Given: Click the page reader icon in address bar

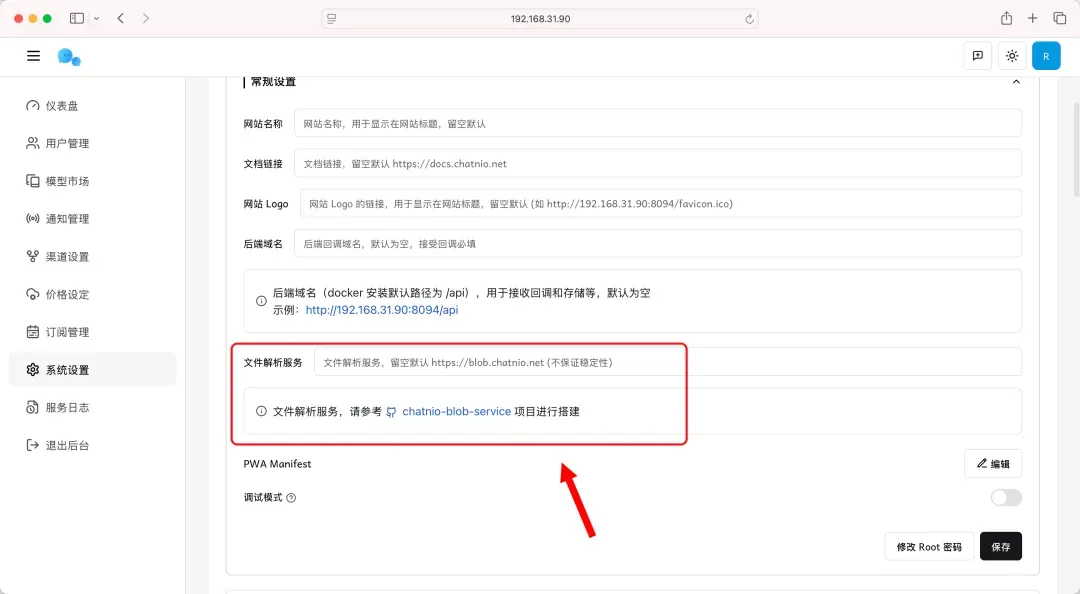Looking at the screenshot, I should (x=331, y=19).
